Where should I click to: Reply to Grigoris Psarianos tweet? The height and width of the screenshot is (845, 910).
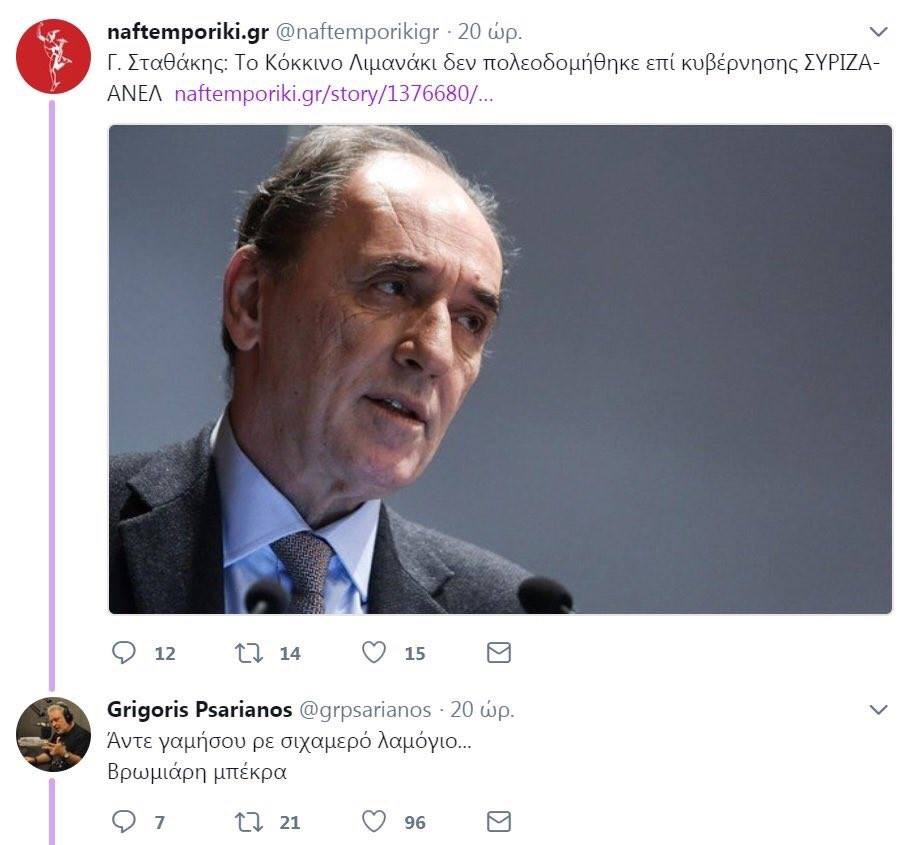click(x=124, y=821)
